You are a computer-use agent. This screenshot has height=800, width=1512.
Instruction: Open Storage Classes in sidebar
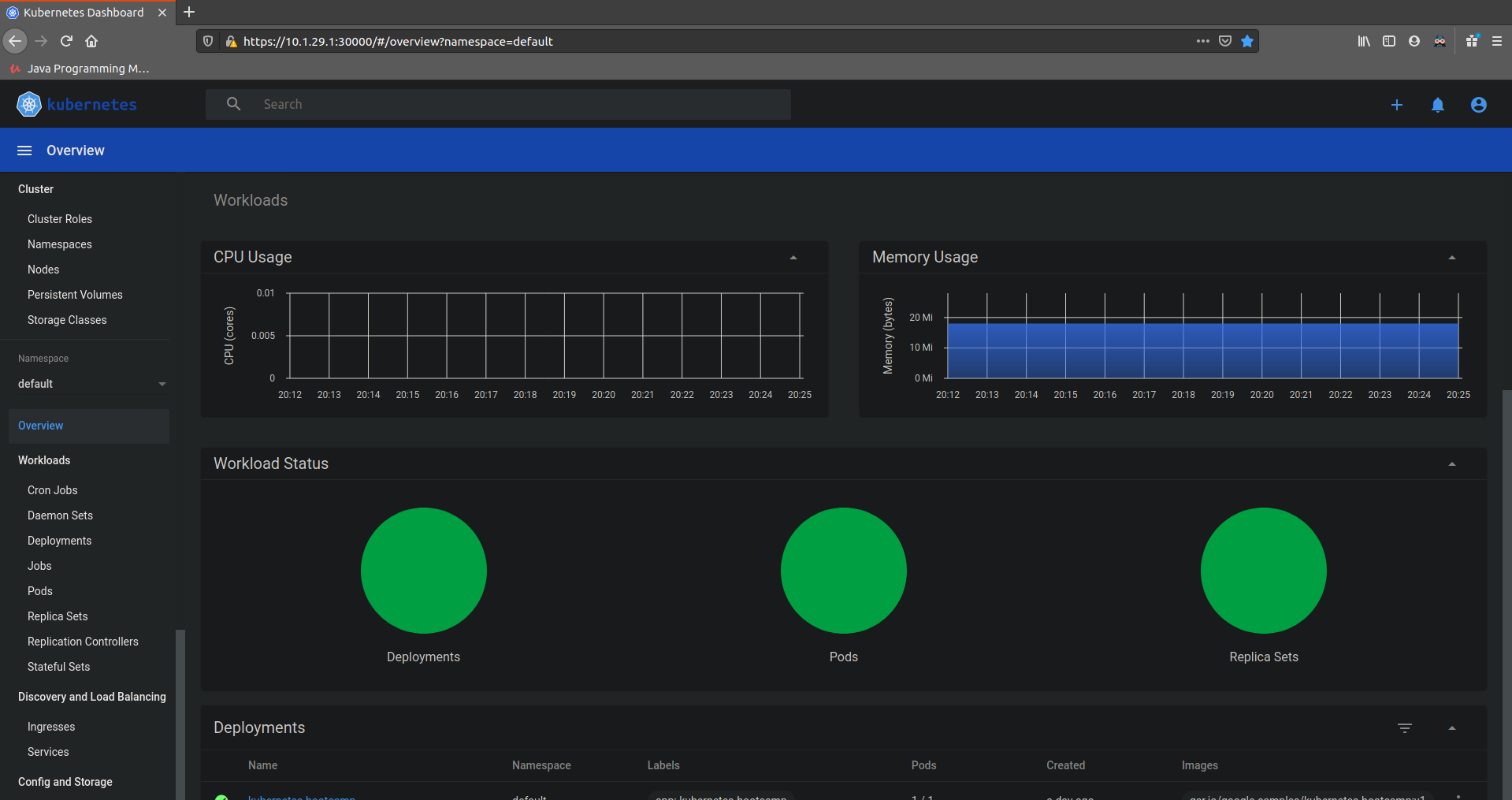point(67,320)
